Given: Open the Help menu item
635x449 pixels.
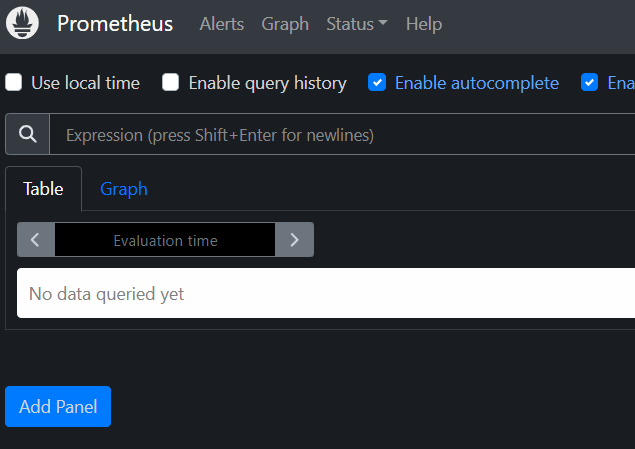Looking at the screenshot, I should click(x=424, y=24).
